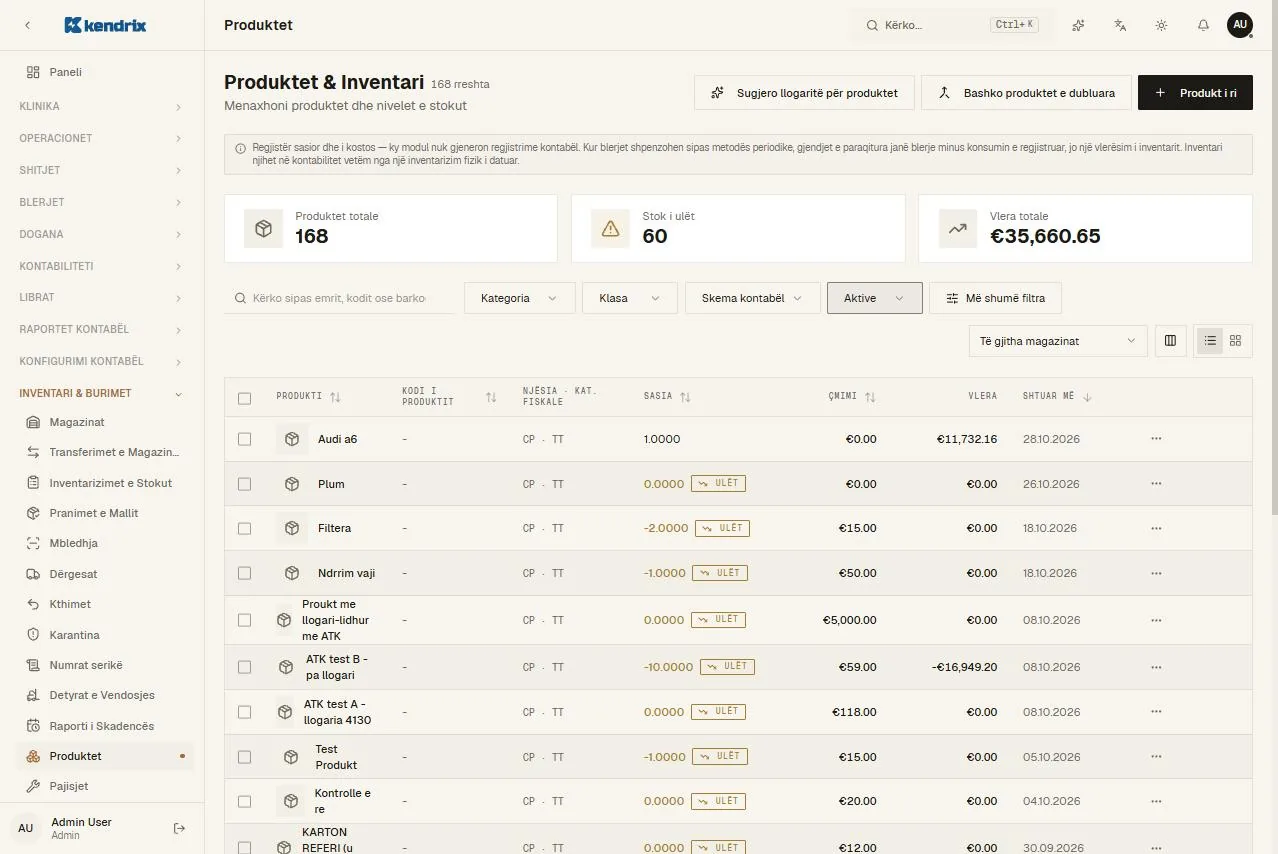Open the Të gjitha magazinat dropdown
Screen dimensions: 1278x854
[x=1058, y=341]
